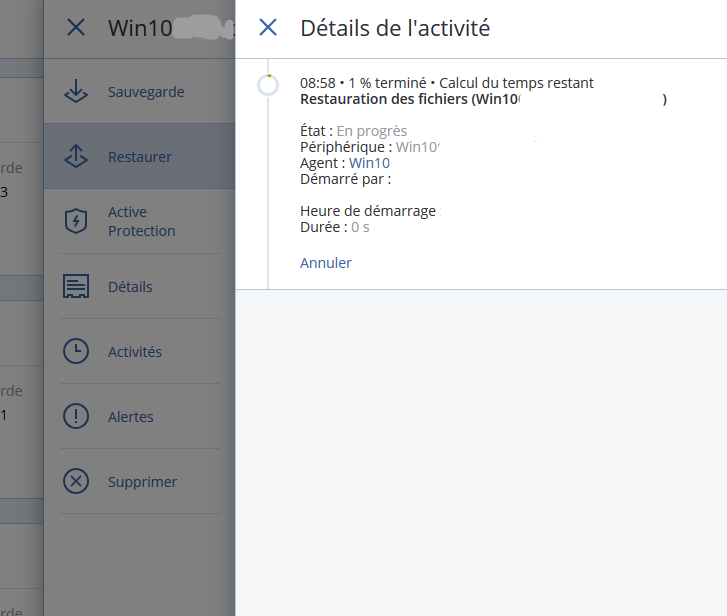The width and height of the screenshot is (727, 616).
Task: Close the Win10 device panel
Action: tap(76, 27)
